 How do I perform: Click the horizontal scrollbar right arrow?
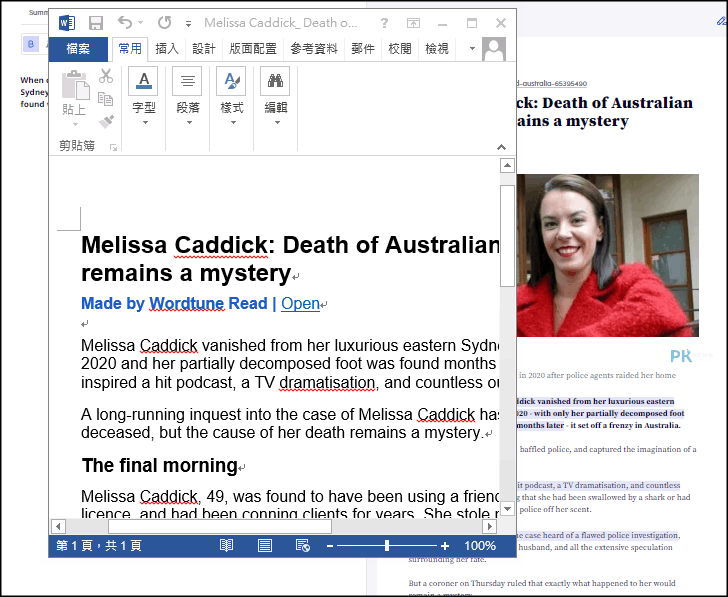(x=489, y=526)
